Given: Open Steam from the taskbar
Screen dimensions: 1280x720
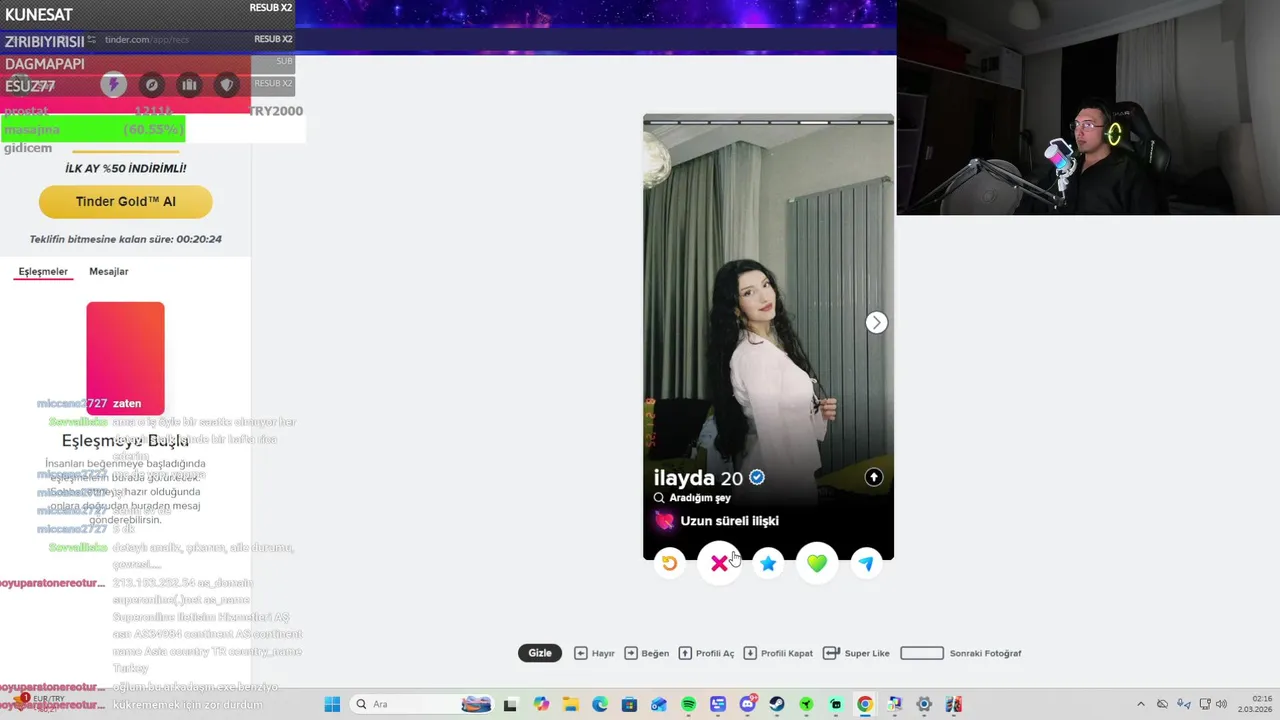Looking at the screenshot, I should coord(777,704).
